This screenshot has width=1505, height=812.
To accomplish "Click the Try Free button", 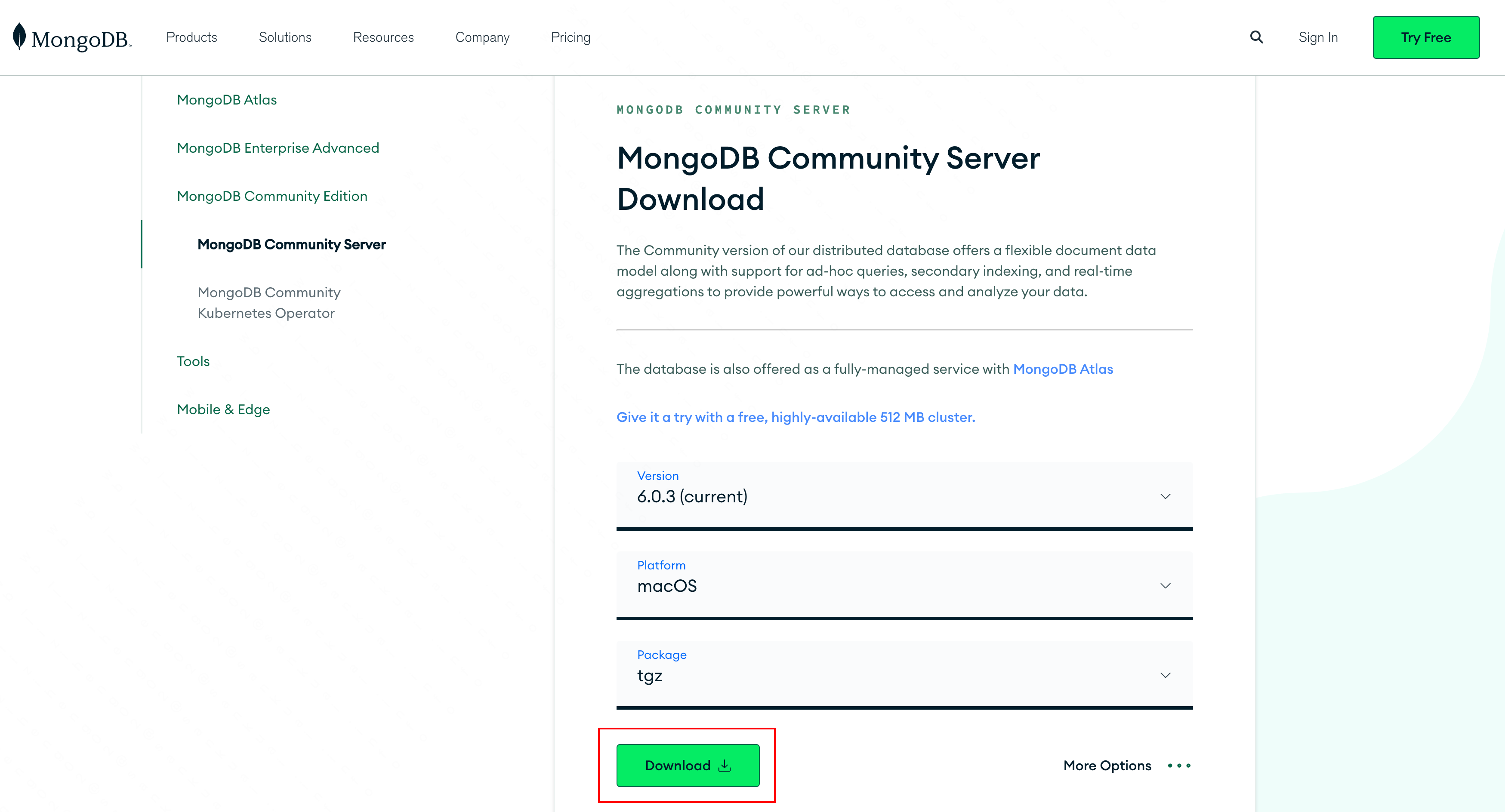I will pyautogui.click(x=1425, y=37).
